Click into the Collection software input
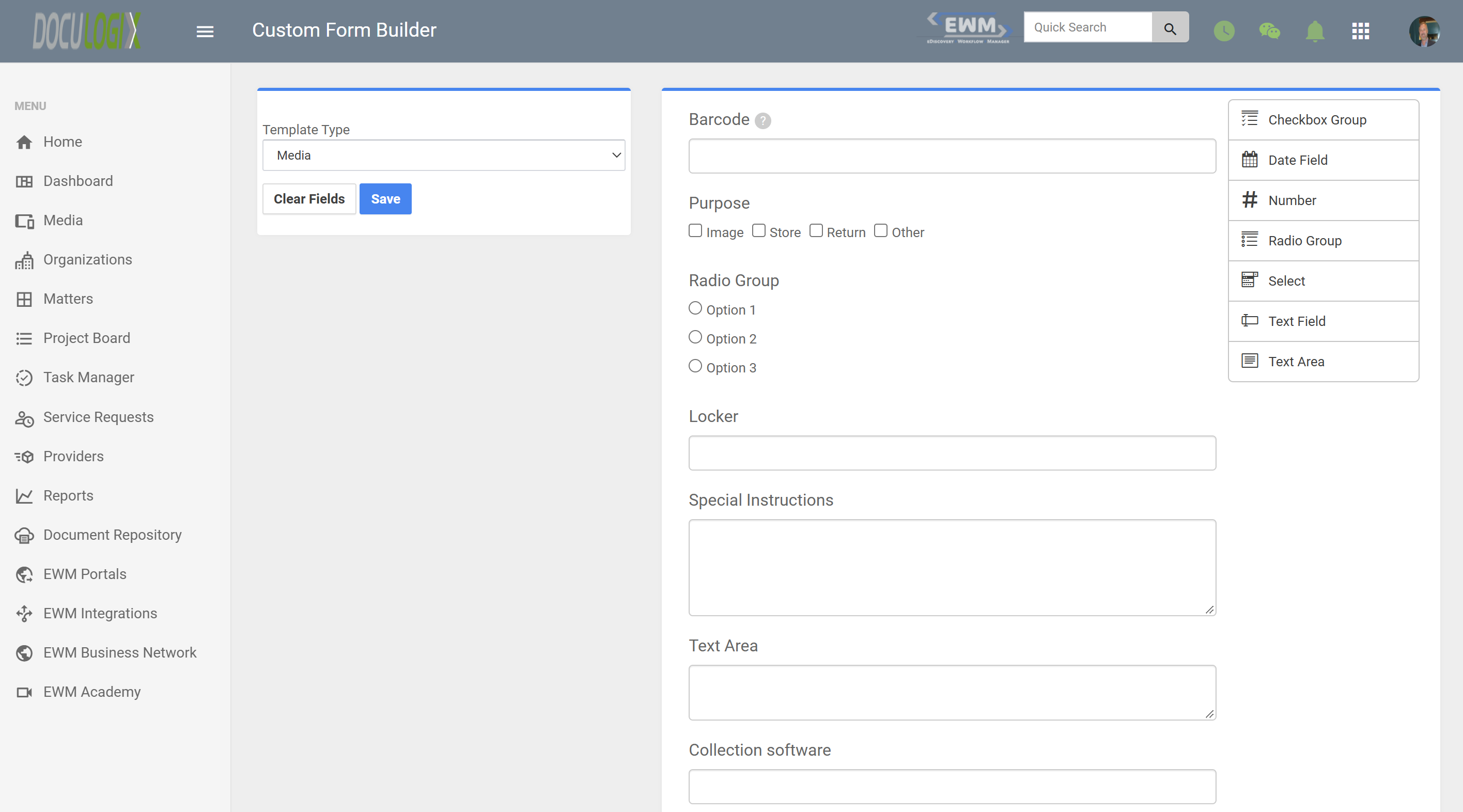 953,787
